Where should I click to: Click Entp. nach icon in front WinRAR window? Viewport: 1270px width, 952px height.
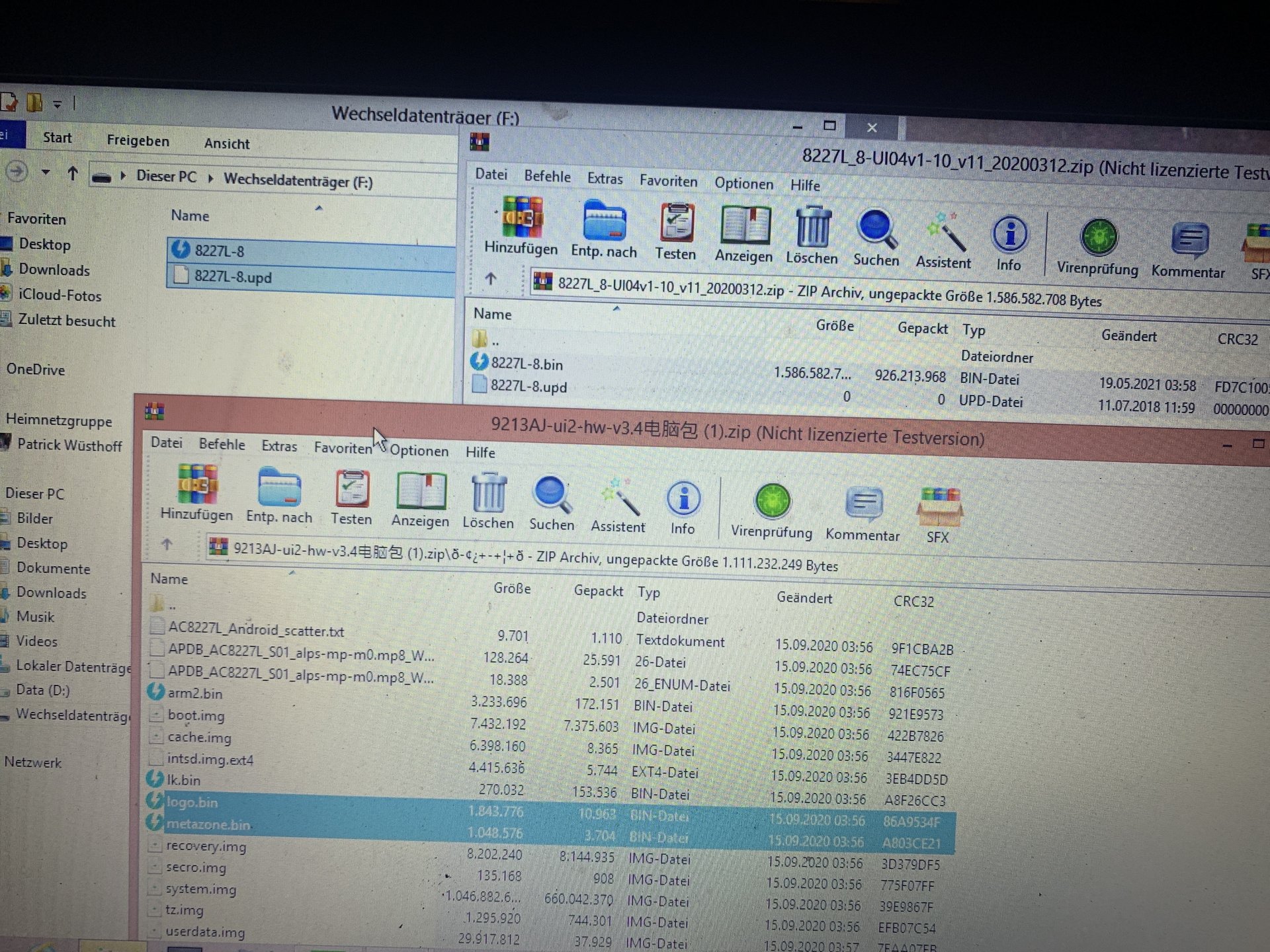(x=279, y=487)
